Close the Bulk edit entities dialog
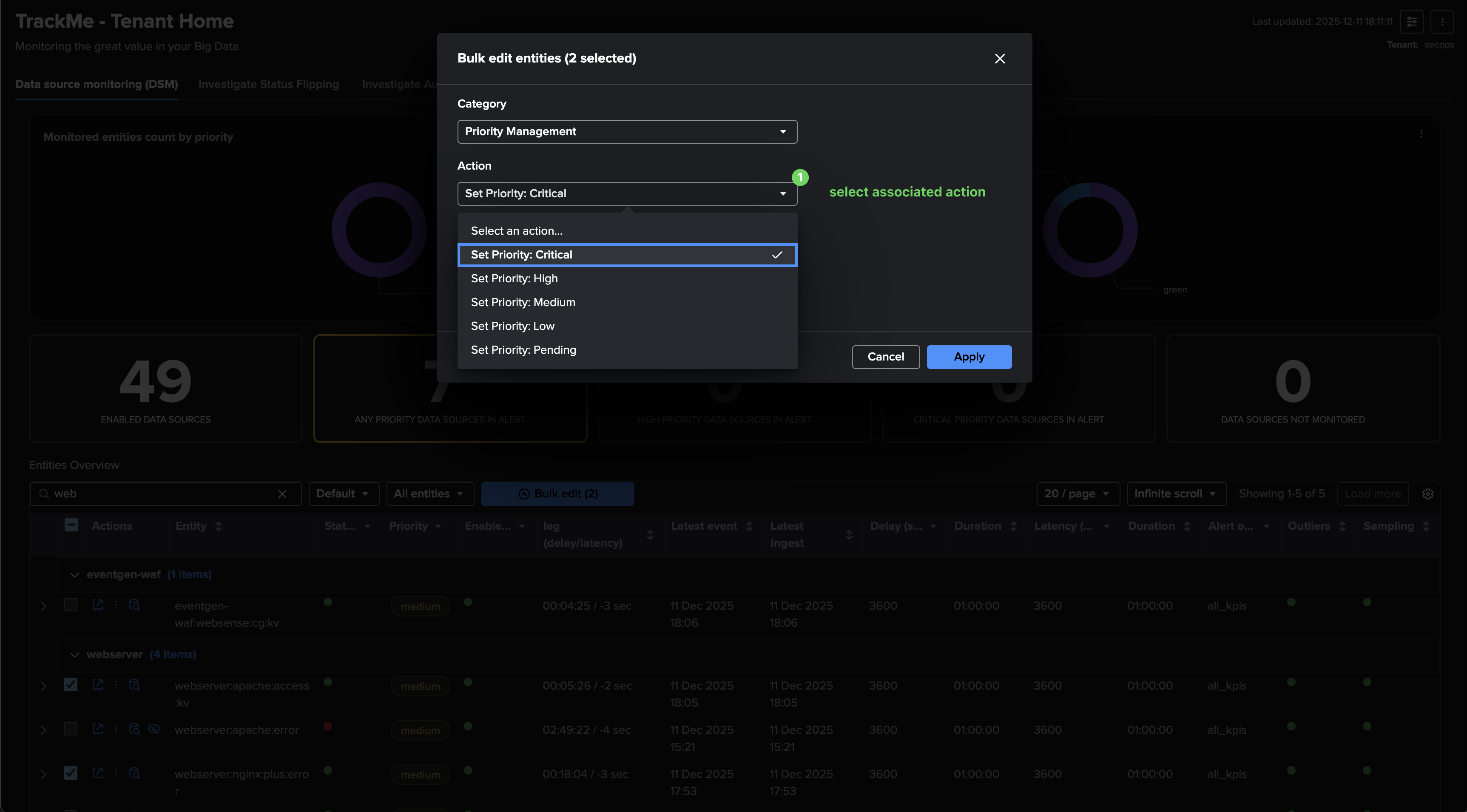The image size is (1467, 812). [x=999, y=59]
